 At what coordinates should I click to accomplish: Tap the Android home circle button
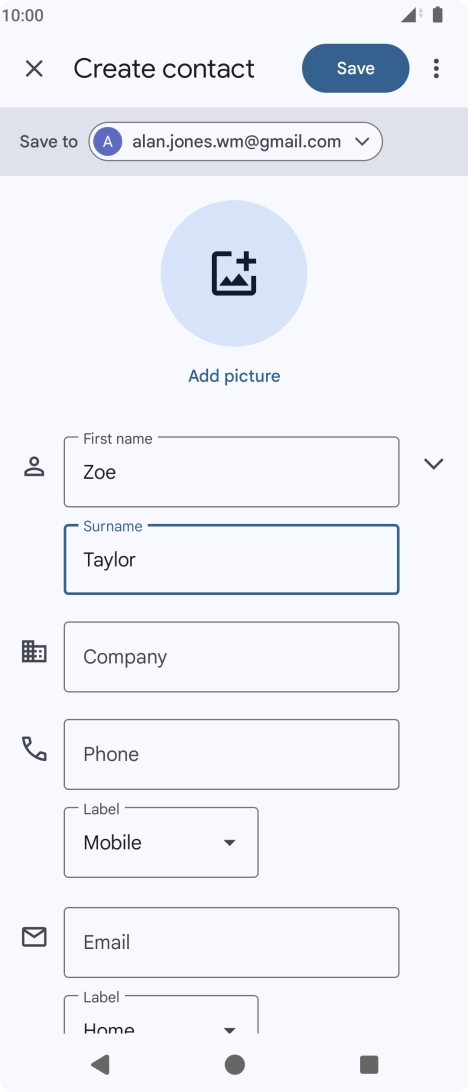point(235,1064)
